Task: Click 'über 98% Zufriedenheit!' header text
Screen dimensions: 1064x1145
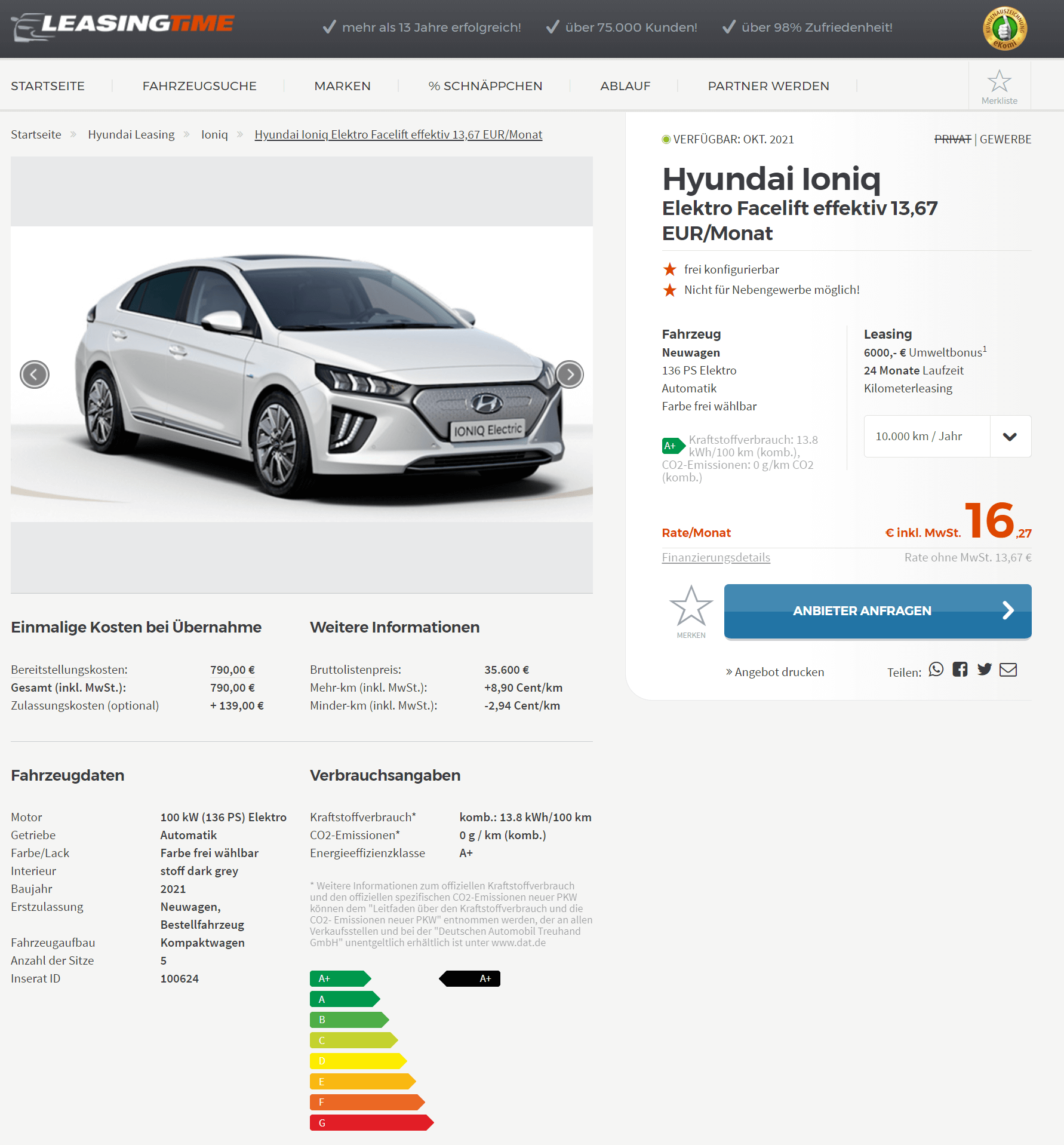Action: [x=817, y=27]
